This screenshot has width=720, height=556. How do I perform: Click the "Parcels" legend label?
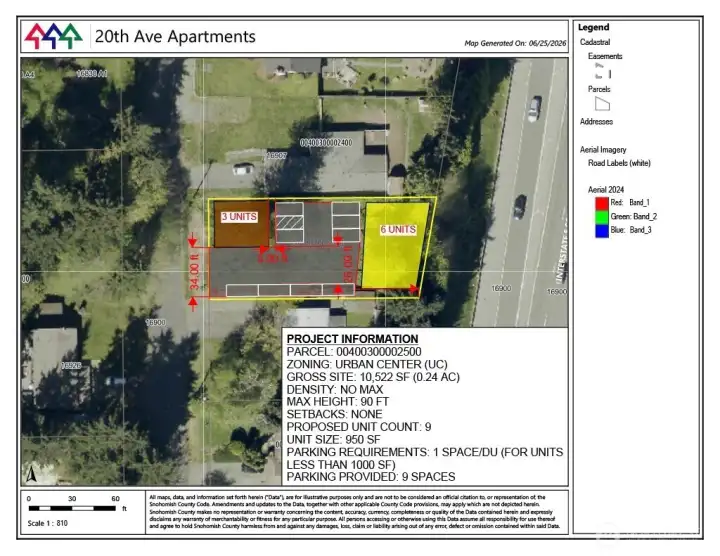point(599,89)
